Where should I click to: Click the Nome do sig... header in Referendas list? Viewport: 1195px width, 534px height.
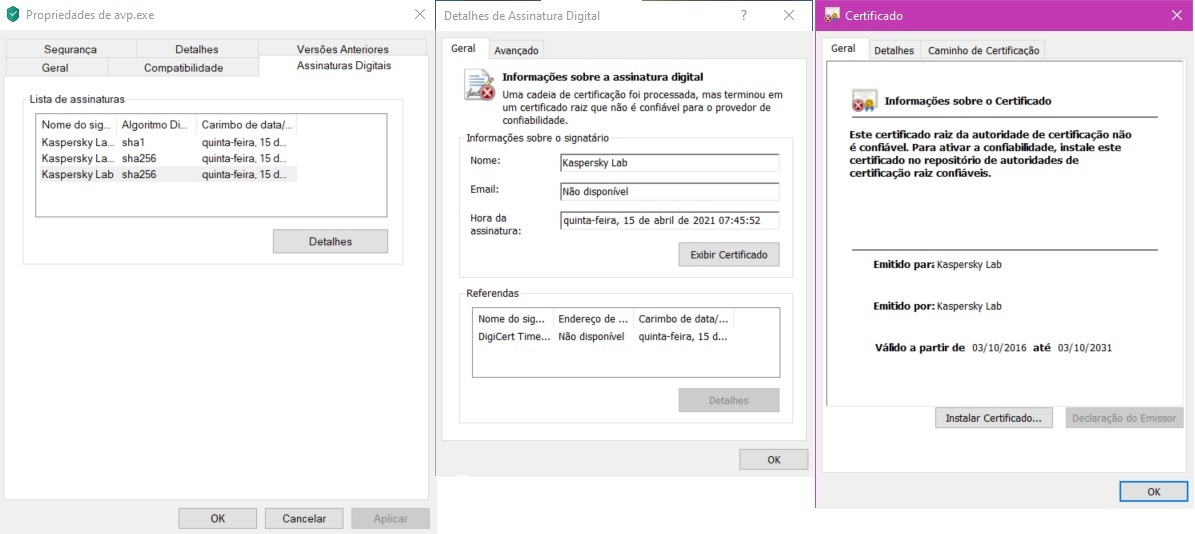pos(514,318)
